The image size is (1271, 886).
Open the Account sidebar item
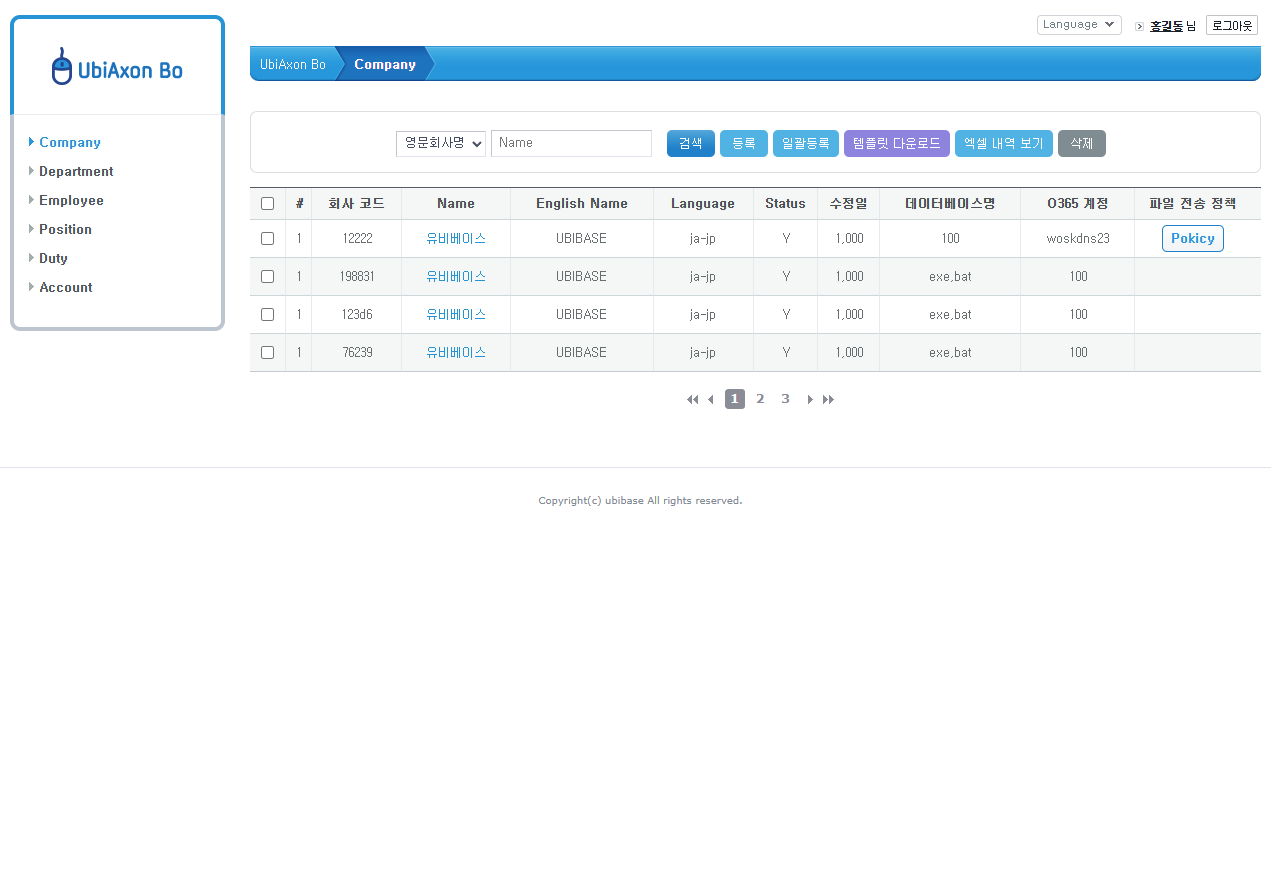click(66, 288)
